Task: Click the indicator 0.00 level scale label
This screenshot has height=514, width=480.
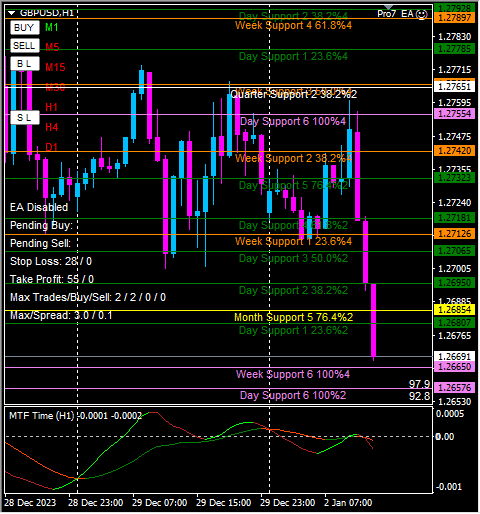Action: (445, 437)
